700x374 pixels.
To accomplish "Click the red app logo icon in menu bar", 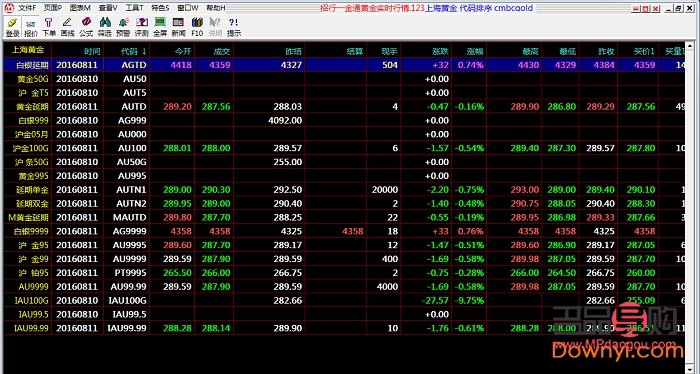I will [9, 8].
